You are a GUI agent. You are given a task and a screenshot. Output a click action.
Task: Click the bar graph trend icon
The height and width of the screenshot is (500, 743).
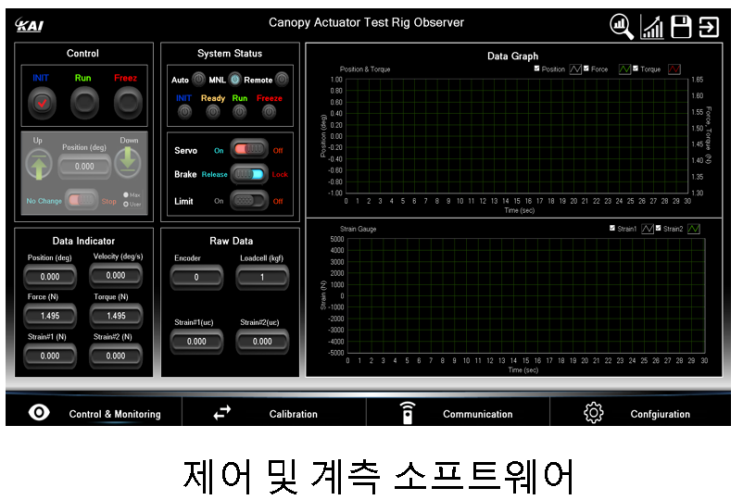coord(652,26)
